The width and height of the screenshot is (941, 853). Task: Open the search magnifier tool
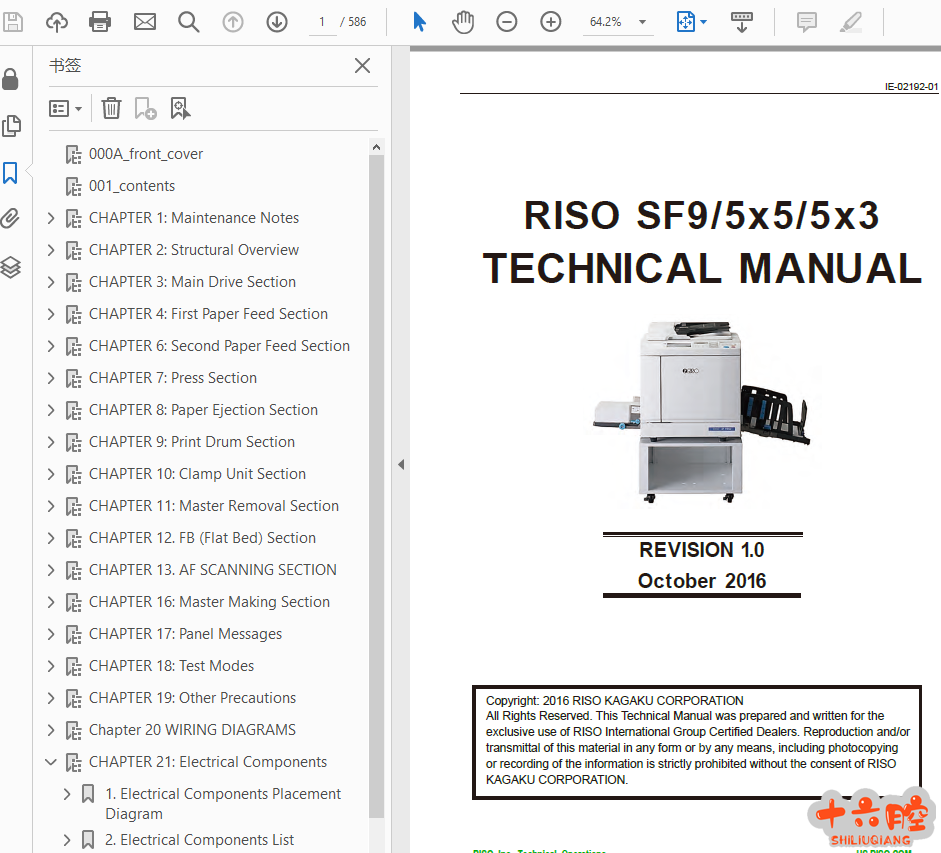(188, 21)
